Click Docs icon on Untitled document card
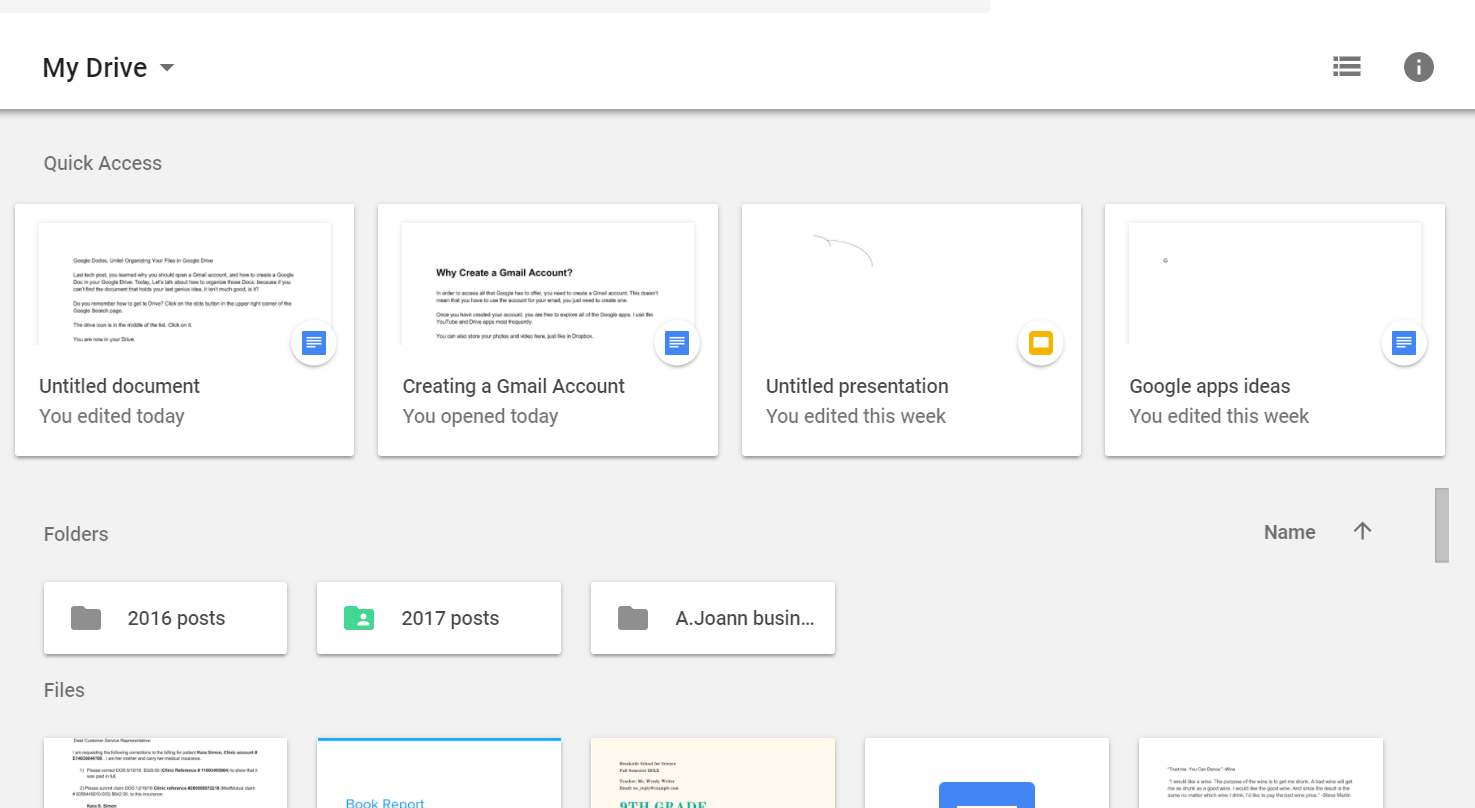 (x=314, y=343)
